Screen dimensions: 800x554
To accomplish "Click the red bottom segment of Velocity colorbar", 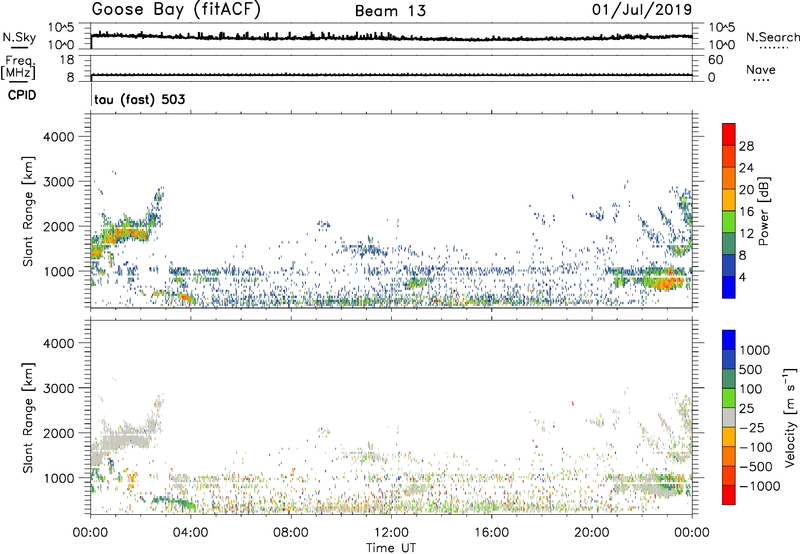I will click(729, 495).
